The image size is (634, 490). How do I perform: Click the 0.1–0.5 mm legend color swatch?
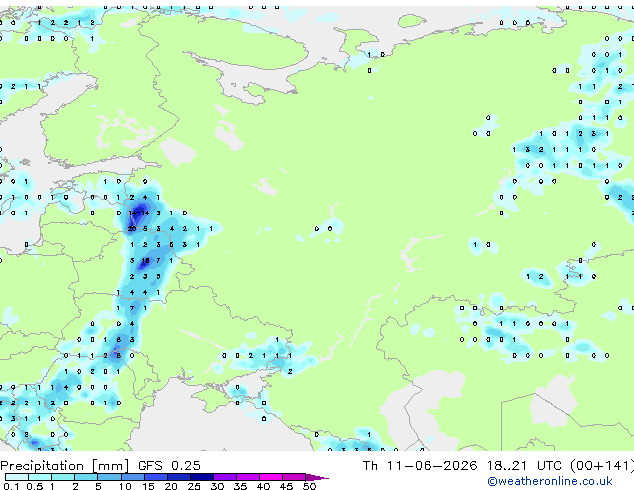click(x=17, y=477)
